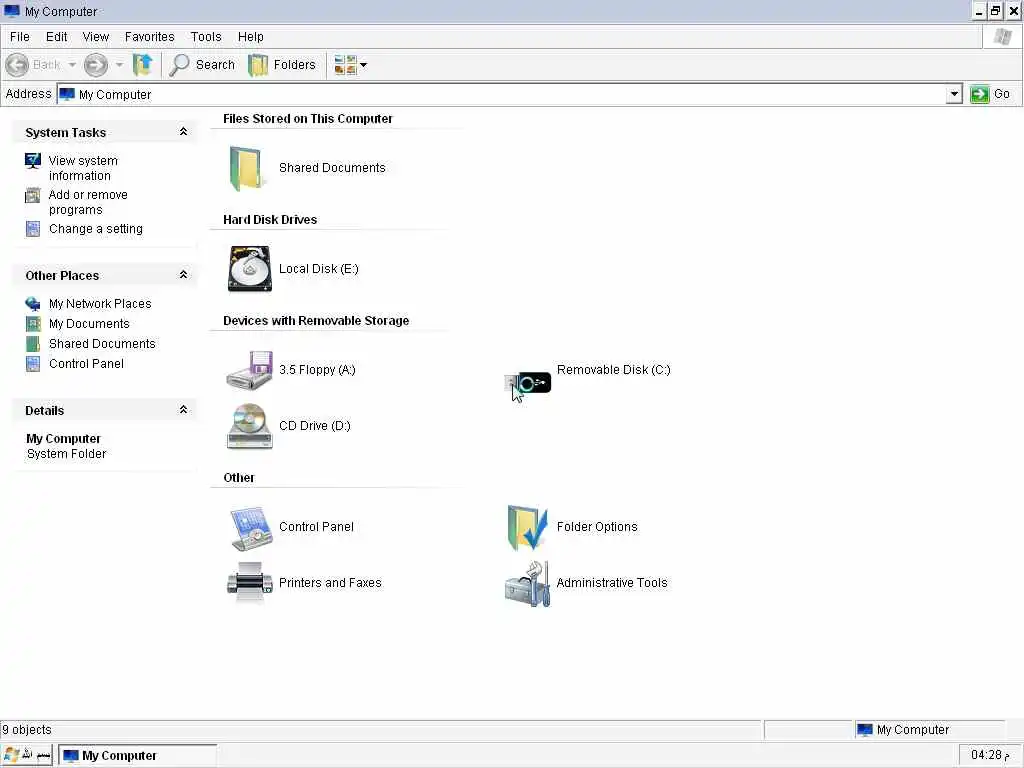Click My Computer taskbar button
1024x768 pixels.
tap(137, 756)
